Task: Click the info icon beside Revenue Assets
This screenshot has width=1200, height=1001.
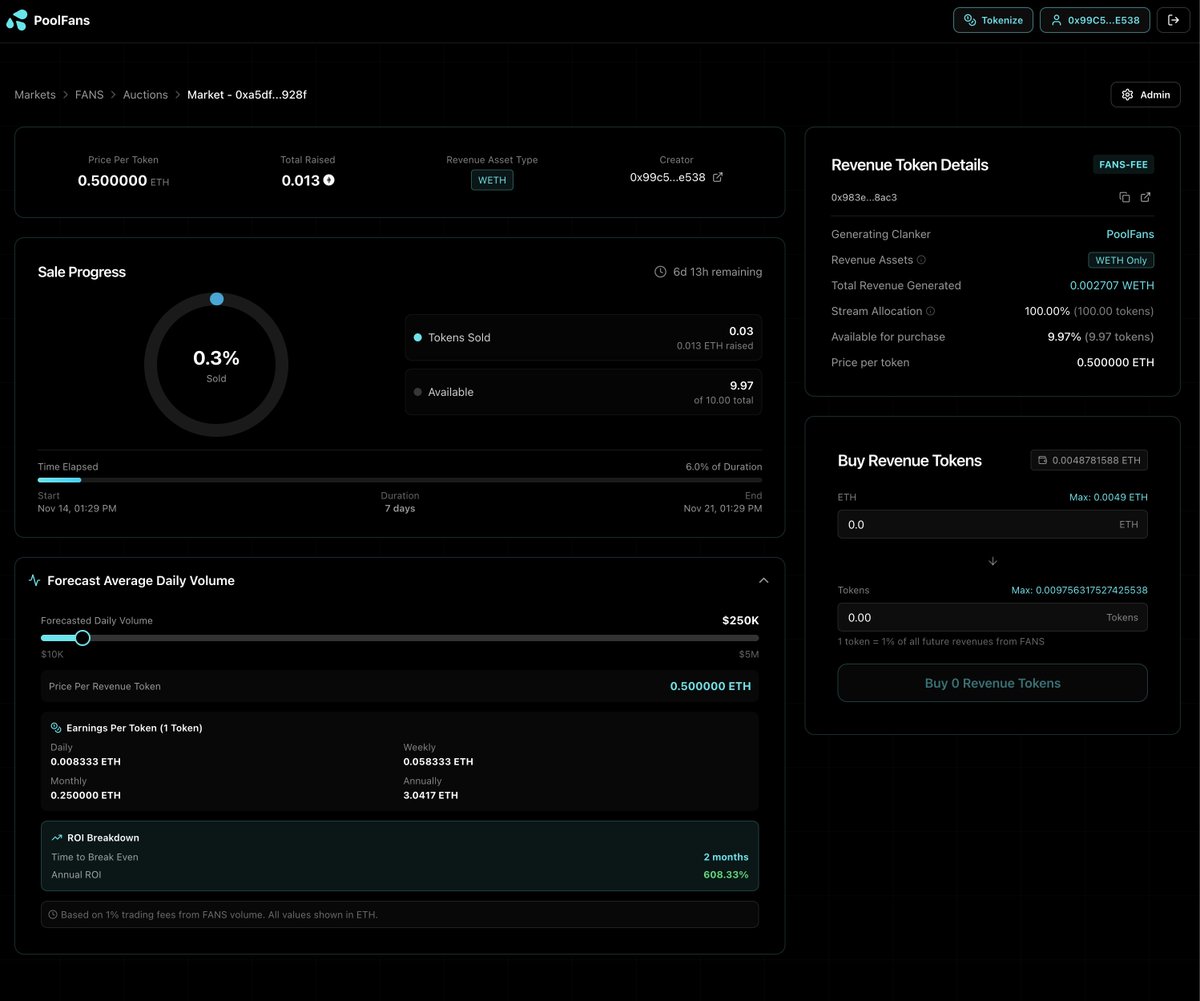Action: click(922, 260)
